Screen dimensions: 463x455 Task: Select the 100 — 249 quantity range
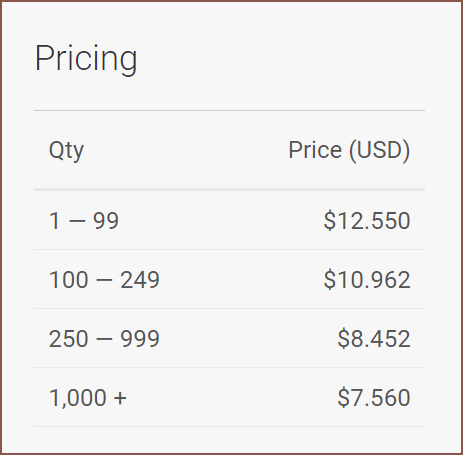[x=104, y=280]
